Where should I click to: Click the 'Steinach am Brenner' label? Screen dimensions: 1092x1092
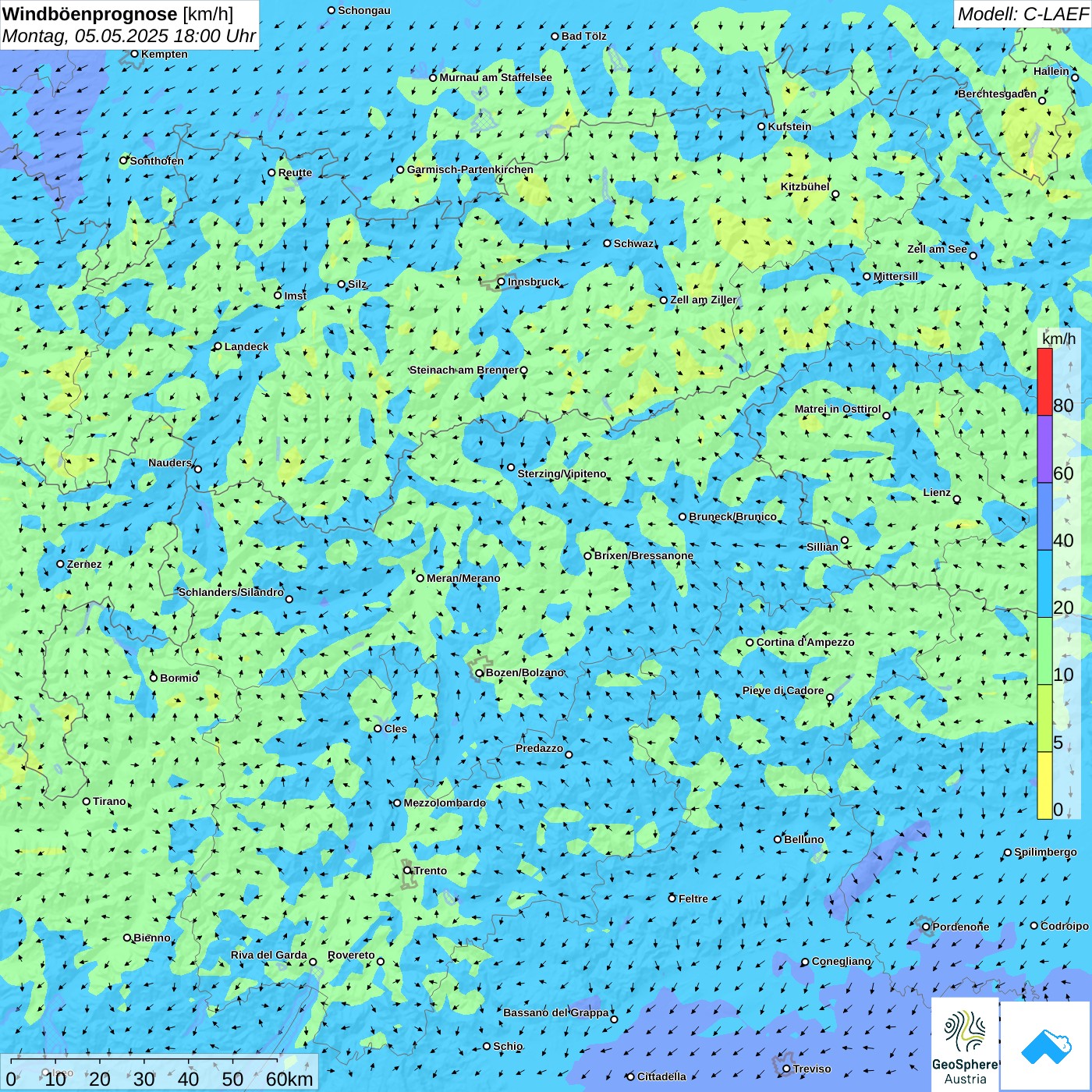463,370
